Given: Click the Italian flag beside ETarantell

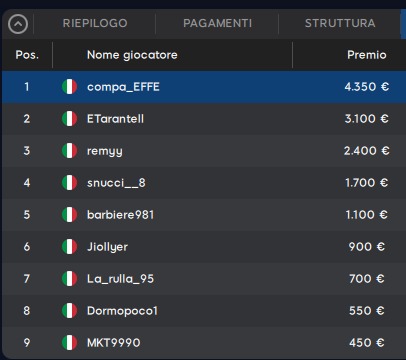Looking at the screenshot, I should pos(70,119).
